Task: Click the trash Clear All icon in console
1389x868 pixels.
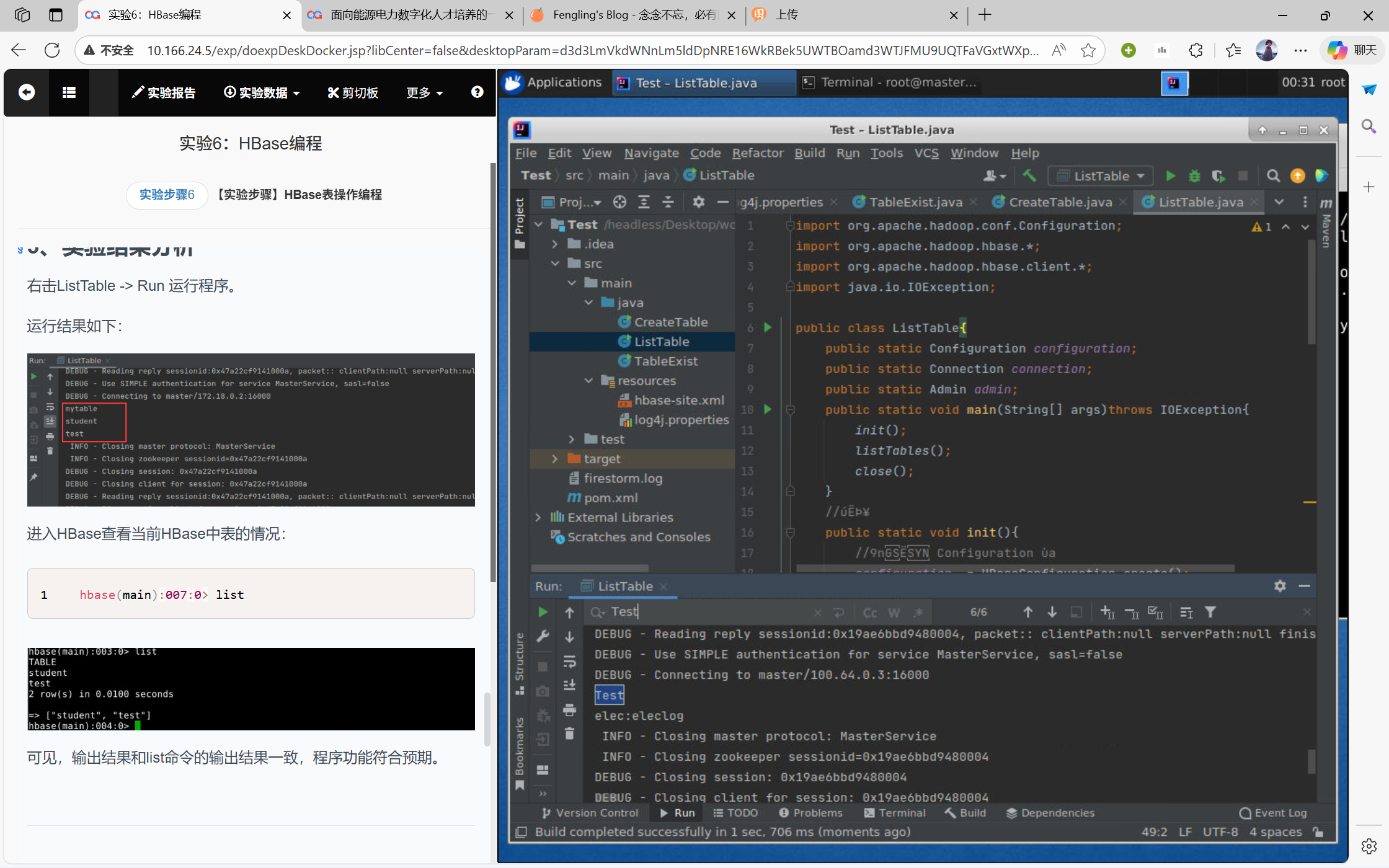Action: pyautogui.click(x=569, y=734)
